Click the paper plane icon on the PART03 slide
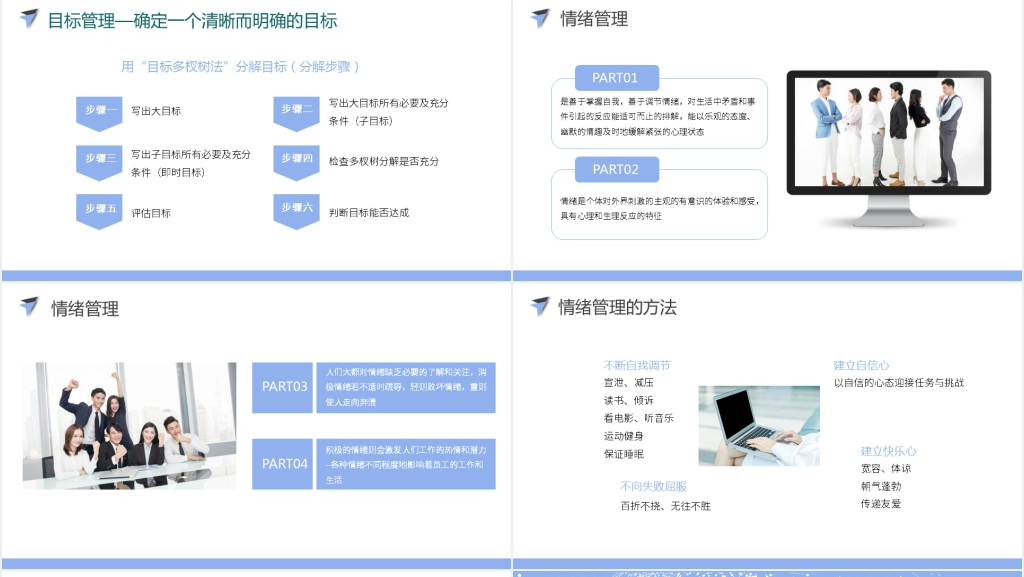Screen dimensions: 1024x577 [x=29, y=307]
